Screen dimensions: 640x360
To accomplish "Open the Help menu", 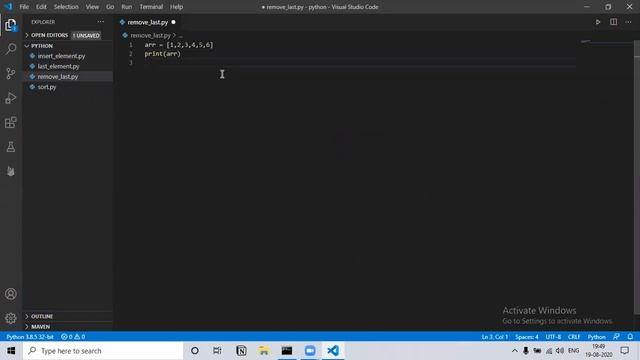I will [x=176, y=7].
